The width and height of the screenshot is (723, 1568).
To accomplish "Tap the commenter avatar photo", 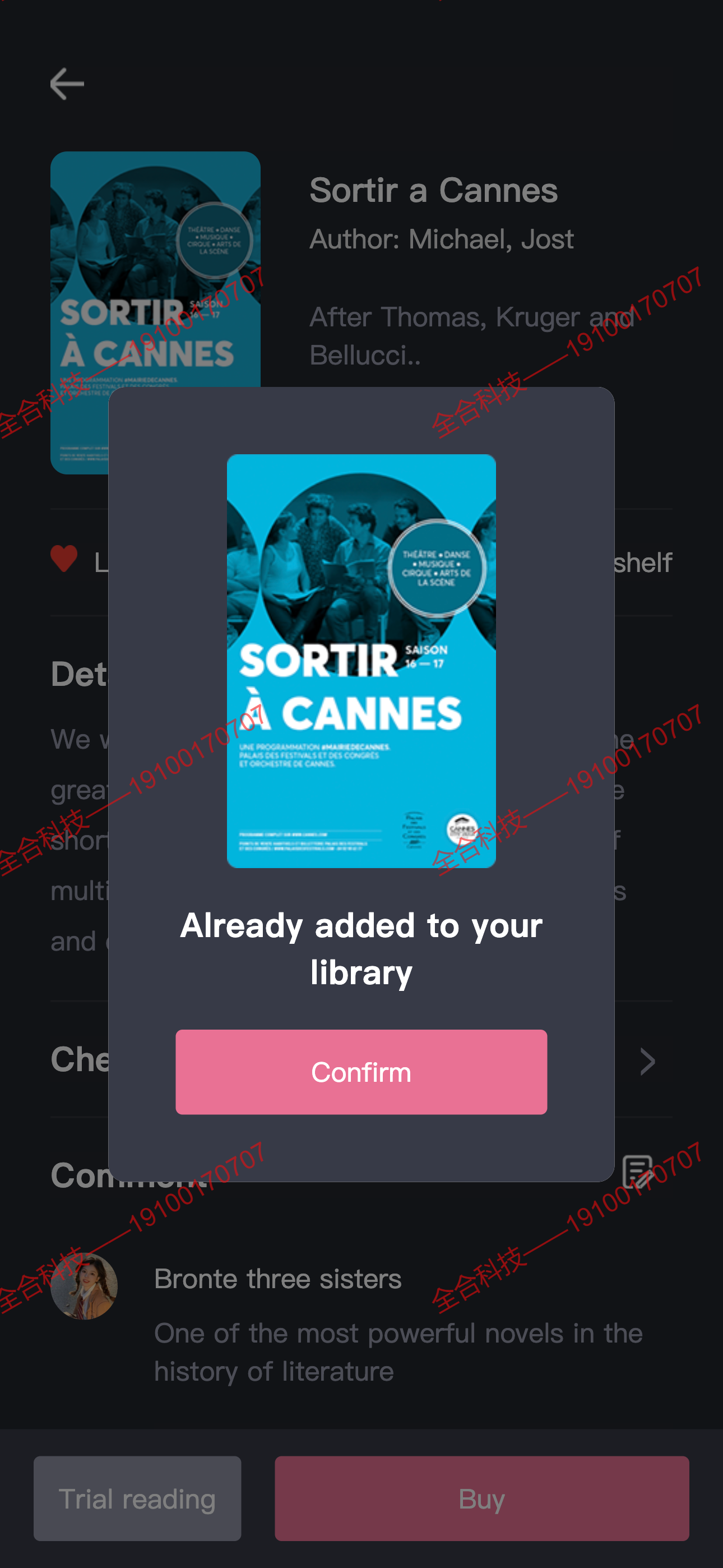I will (84, 1286).
